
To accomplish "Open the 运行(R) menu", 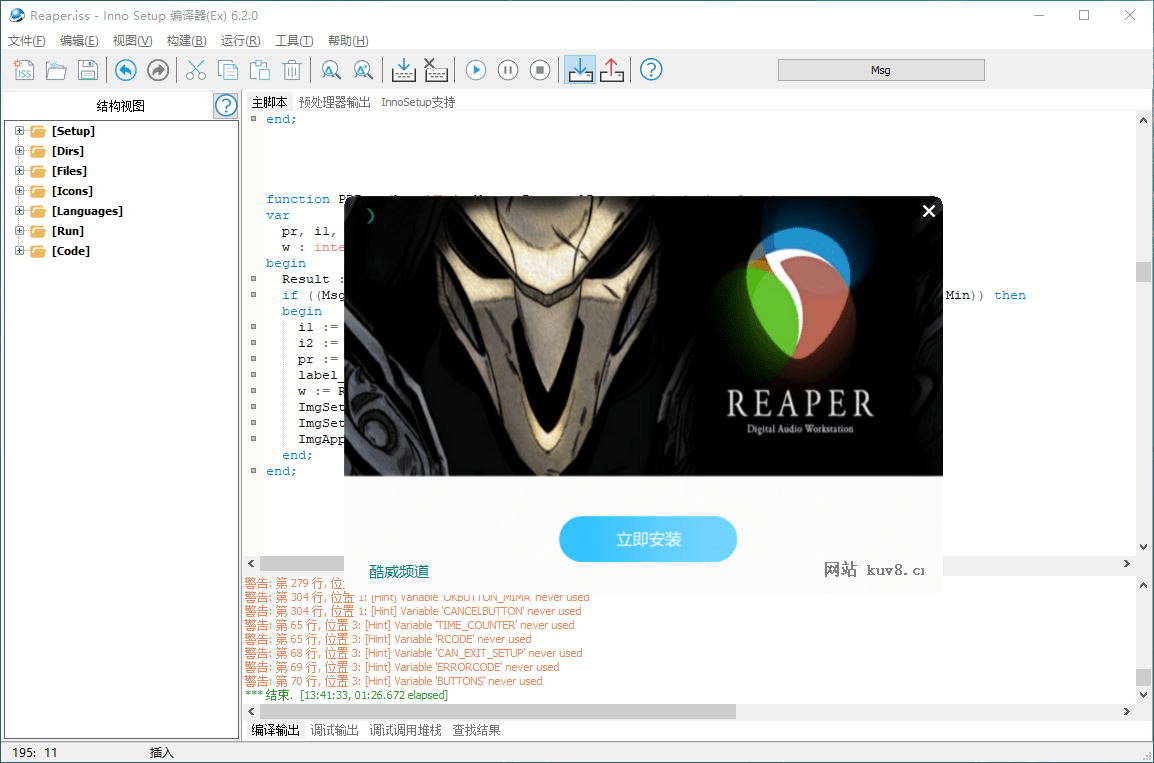I will [x=241, y=40].
